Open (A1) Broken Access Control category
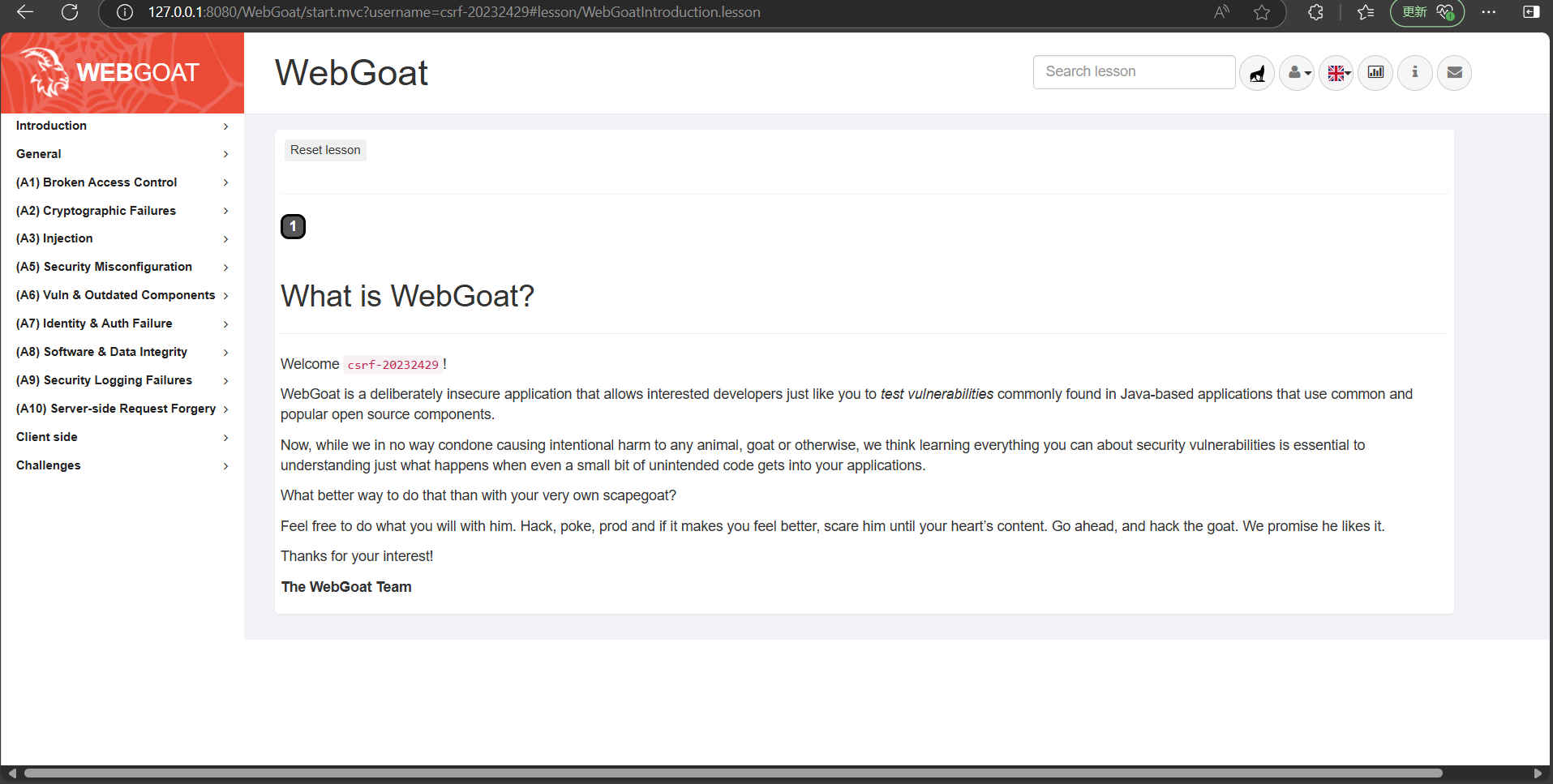The height and width of the screenshot is (784, 1553). click(122, 182)
